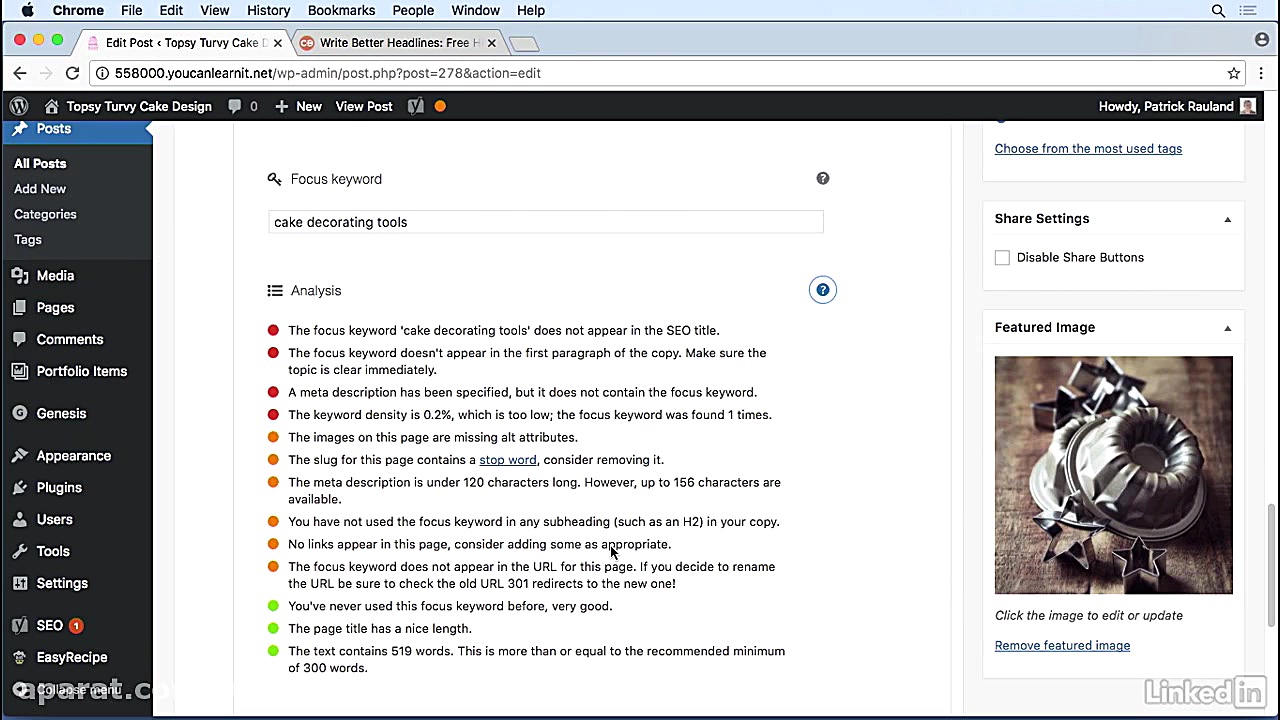The height and width of the screenshot is (720, 1280).
Task: Reload the current page
Action: (72, 73)
